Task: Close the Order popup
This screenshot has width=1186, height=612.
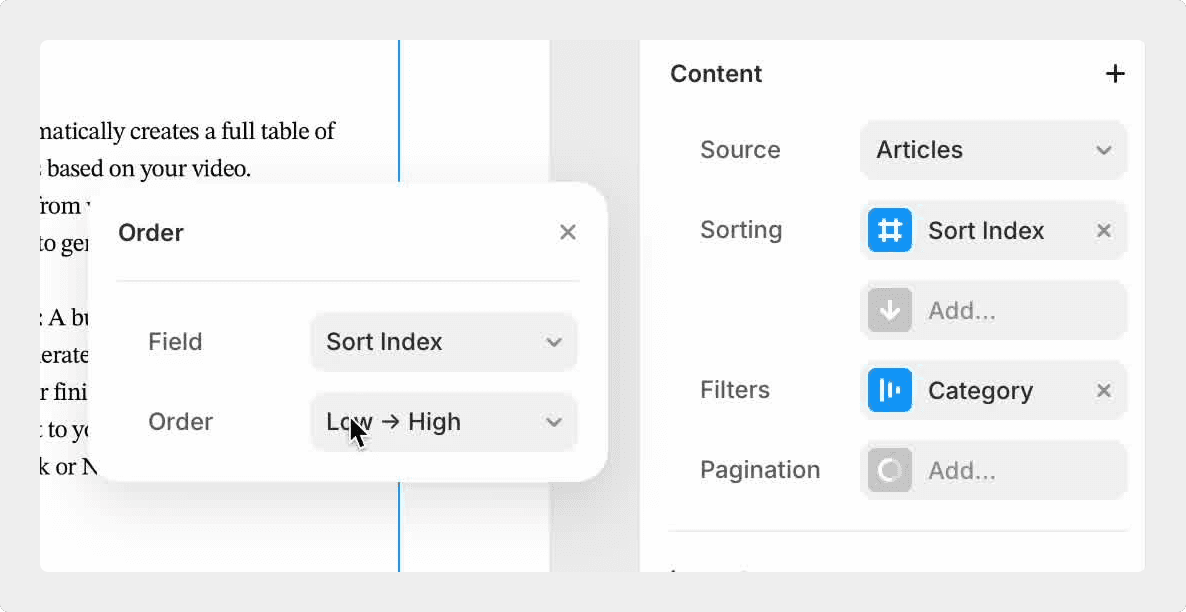Action: click(567, 232)
